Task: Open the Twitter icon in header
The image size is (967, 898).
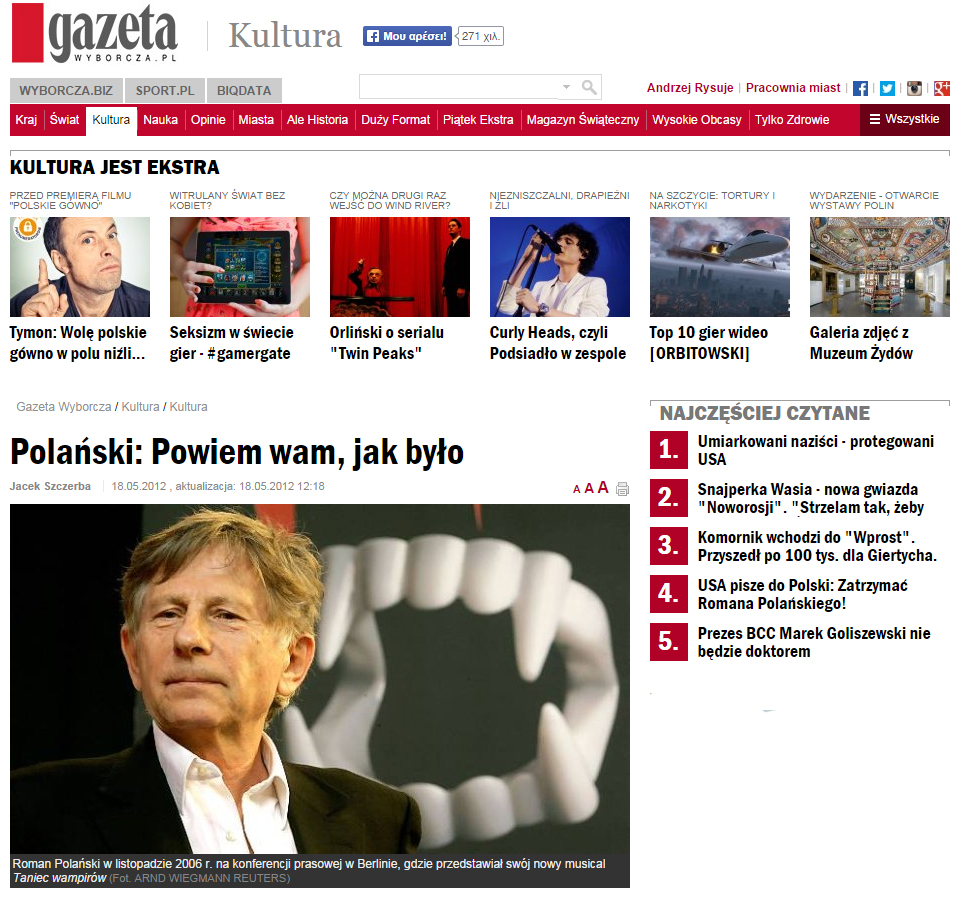Action: (887, 88)
